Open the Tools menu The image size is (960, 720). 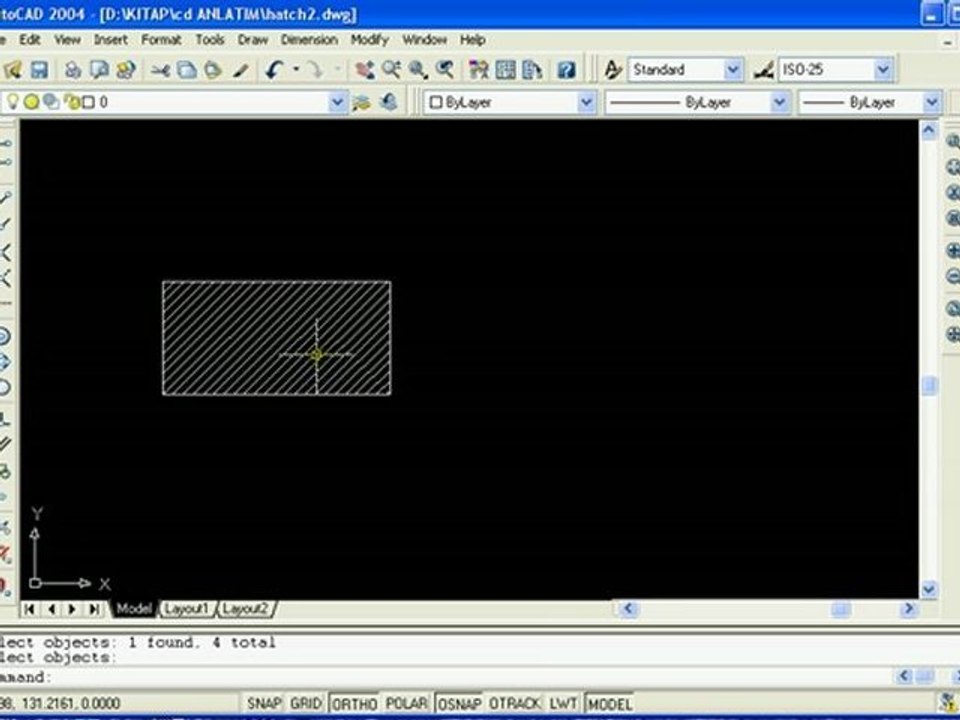pyautogui.click(x=209, y=40)
